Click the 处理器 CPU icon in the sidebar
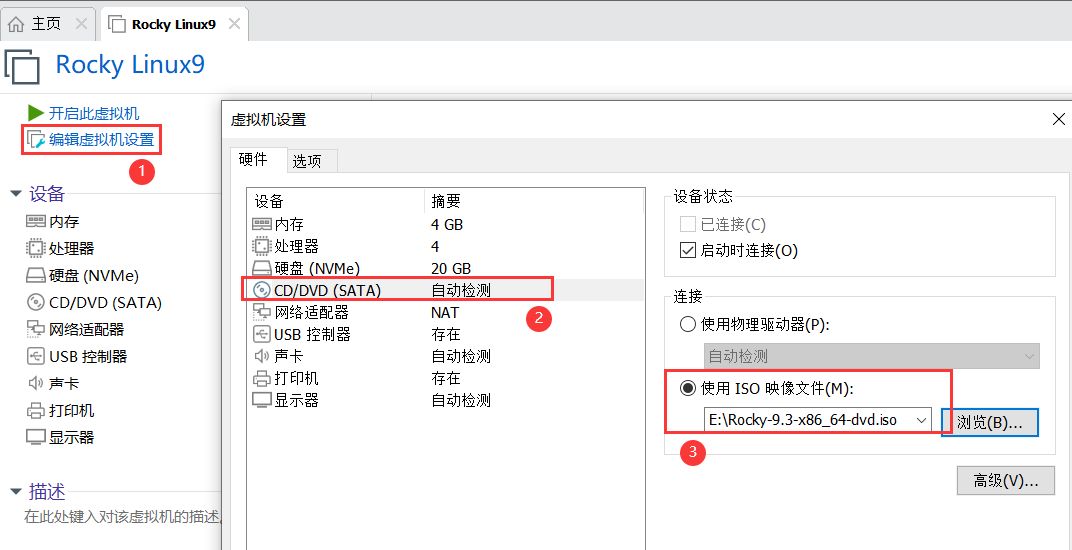 tap(36, 248)
